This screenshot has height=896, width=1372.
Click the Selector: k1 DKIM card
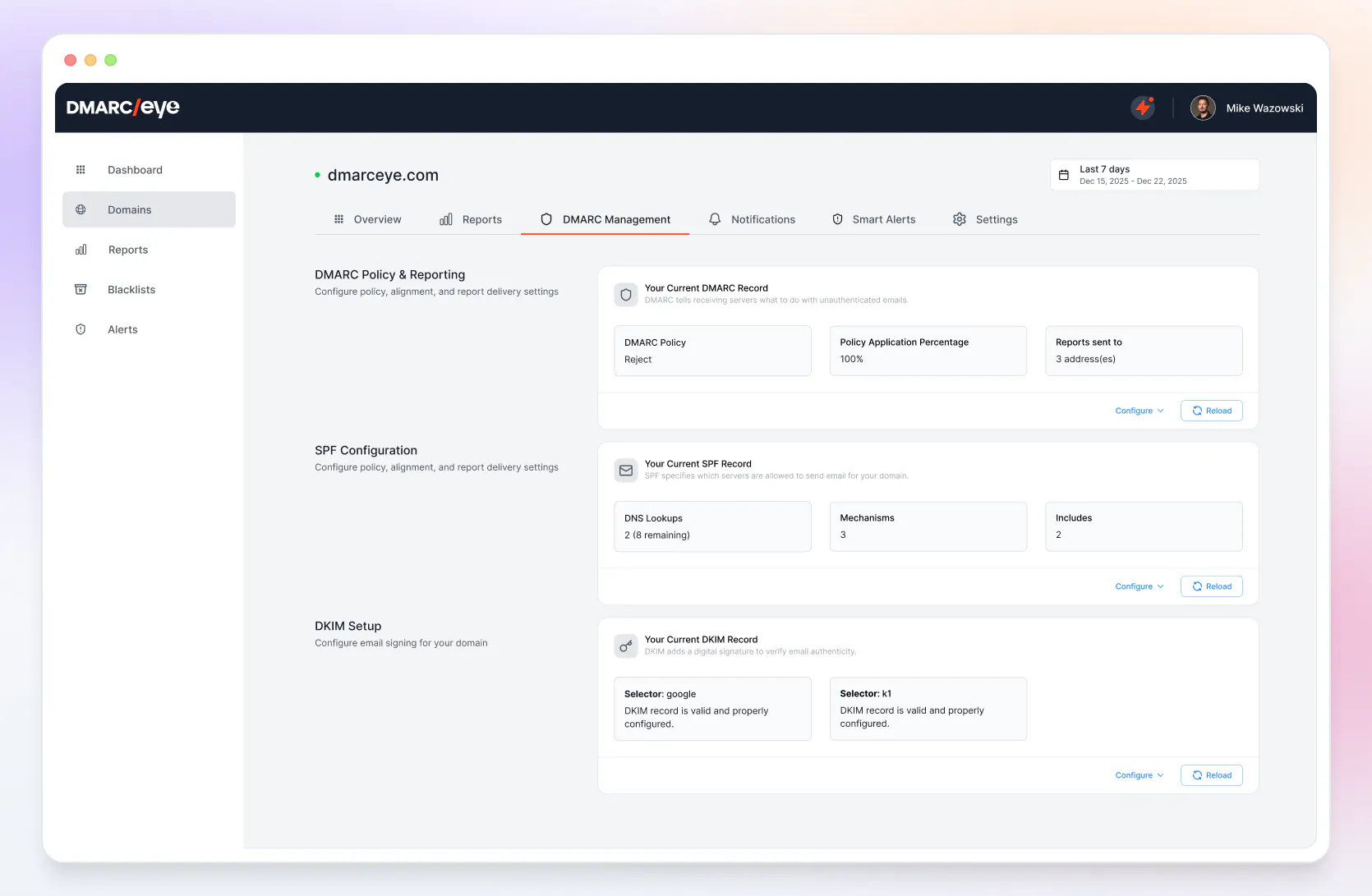(928, 709)
